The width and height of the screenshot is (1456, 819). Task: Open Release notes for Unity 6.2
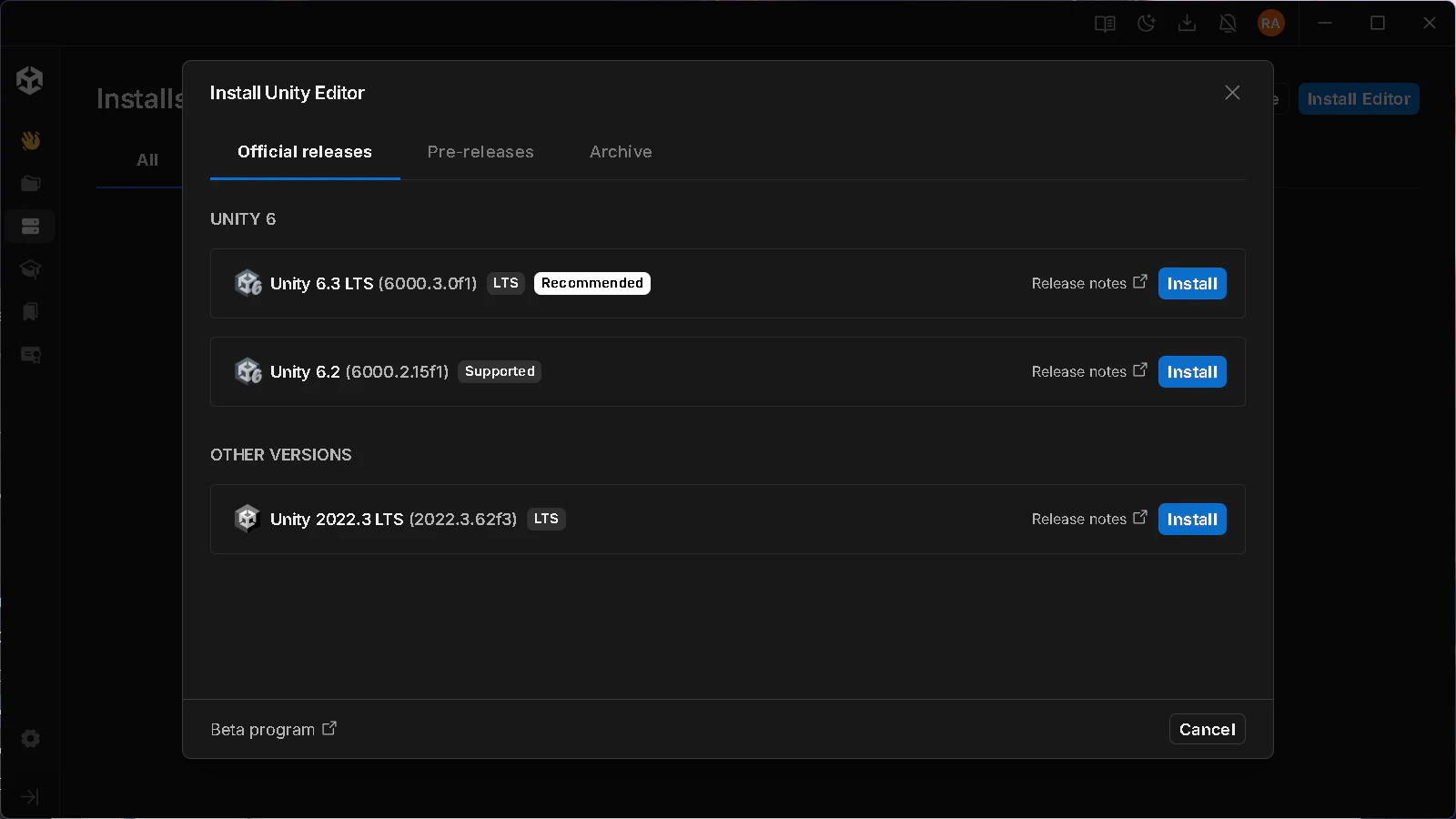click(x=1079, y=372)
